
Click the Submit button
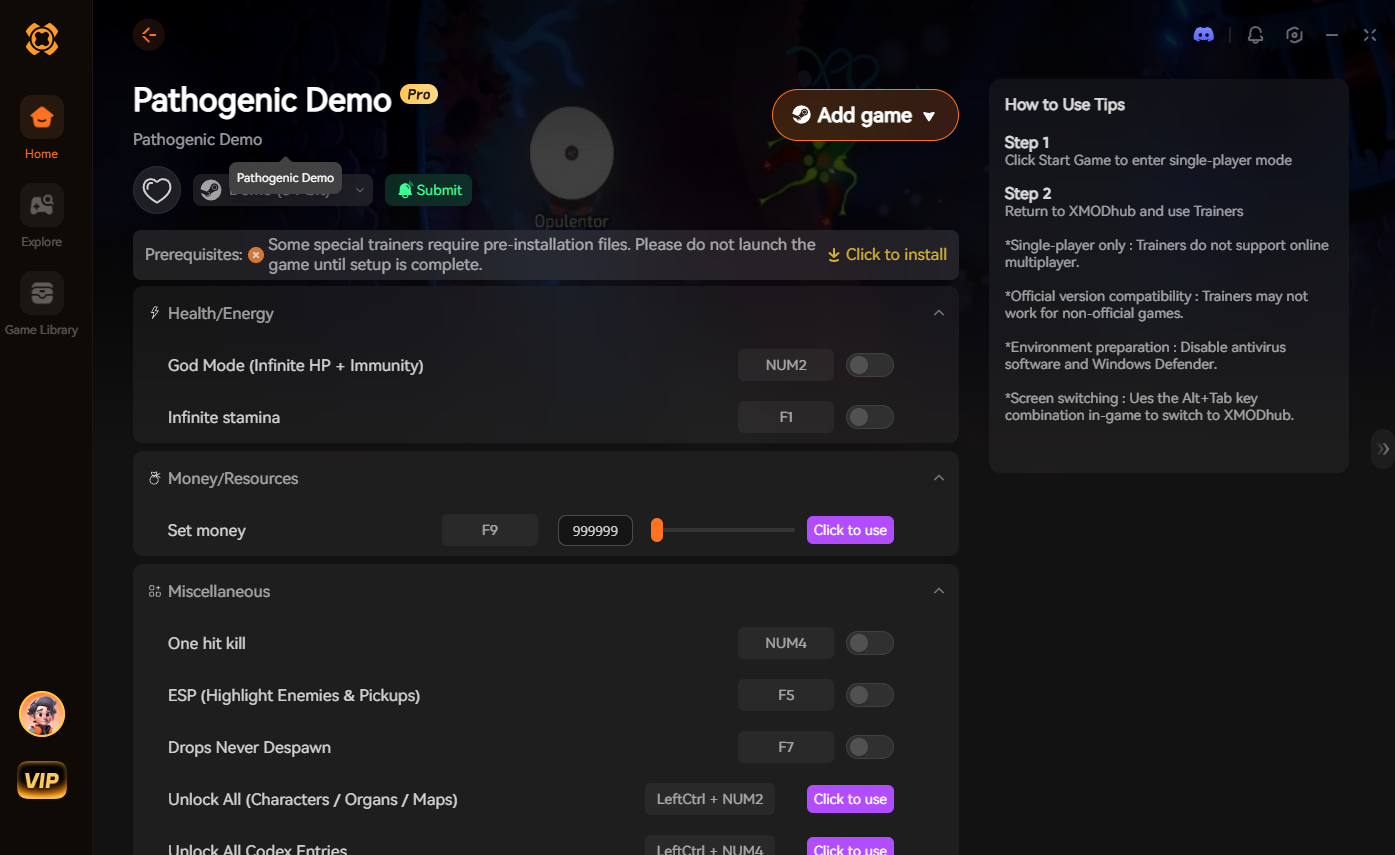pos(429,190)
